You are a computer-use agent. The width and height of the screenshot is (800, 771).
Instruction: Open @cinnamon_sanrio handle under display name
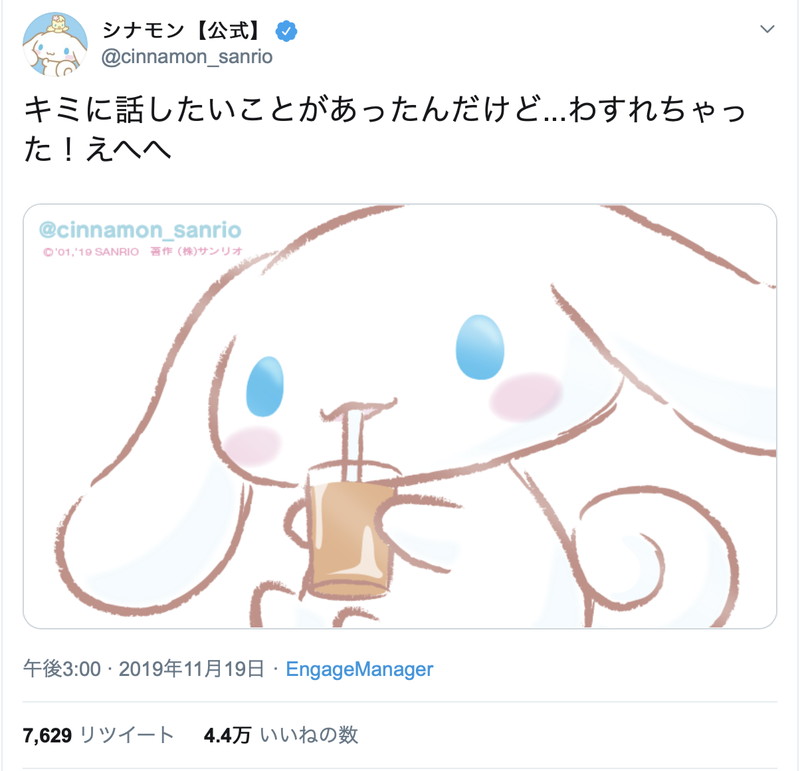187,57
